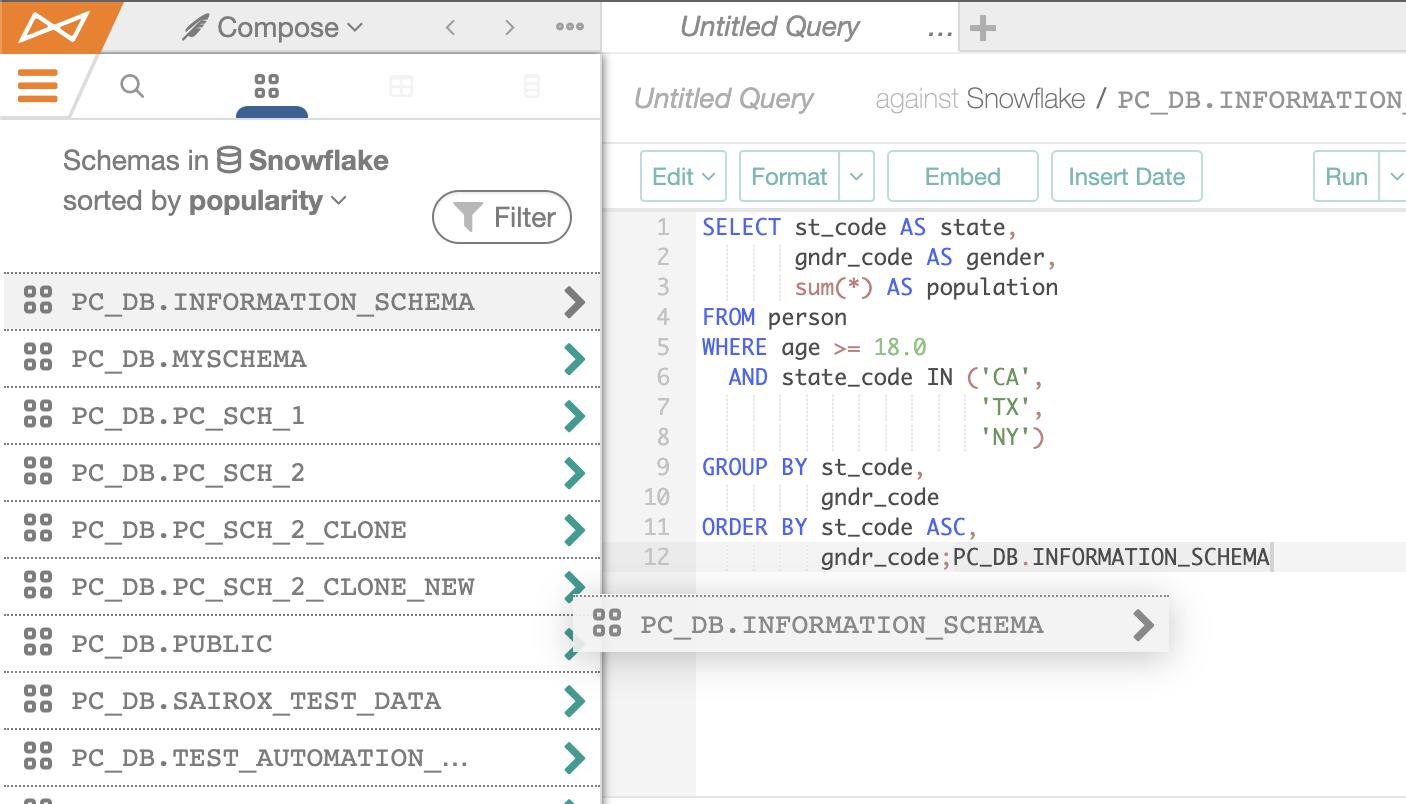
Task: Expand PC_DB.MYSCHEMA chevron
Action: click(x=574, y=359)
